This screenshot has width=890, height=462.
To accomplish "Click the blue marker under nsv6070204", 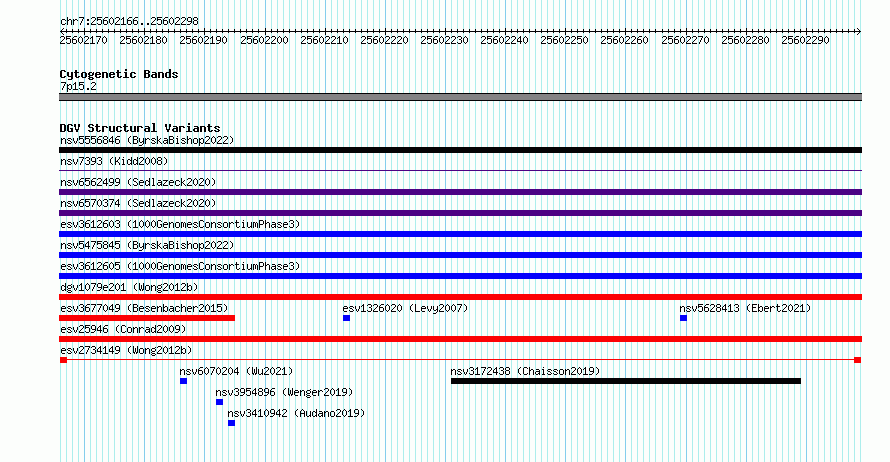I will tap(183, 381).
